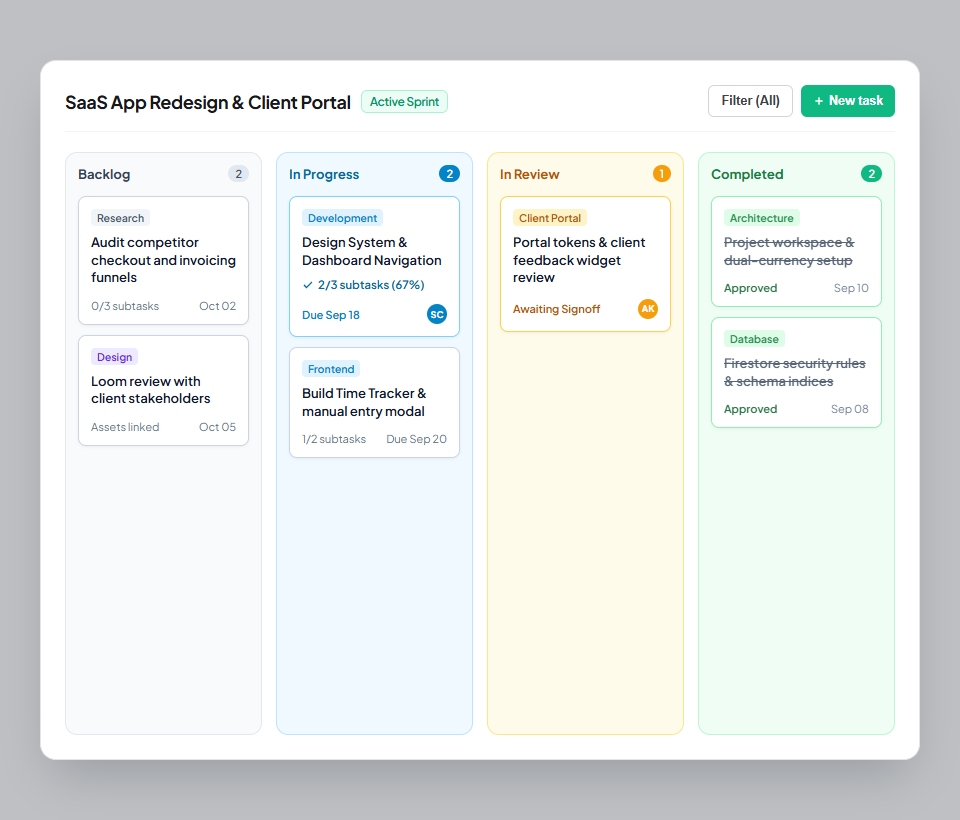The width and height of the screenshot is (960, 820).
Task: Open Firestore security rules & schema indices title
Action: click(795, 372)
